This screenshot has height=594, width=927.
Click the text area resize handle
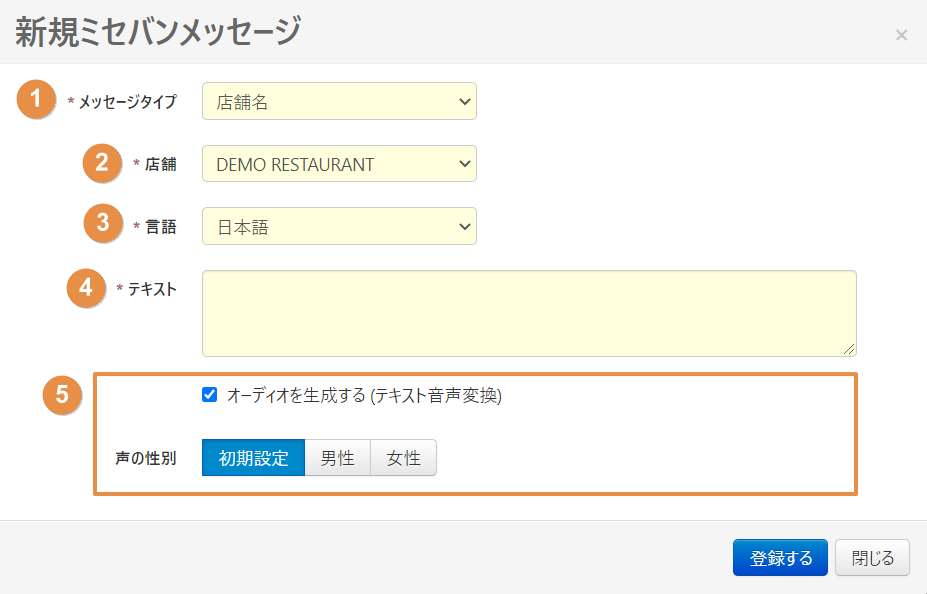click(x=849, y=349)
